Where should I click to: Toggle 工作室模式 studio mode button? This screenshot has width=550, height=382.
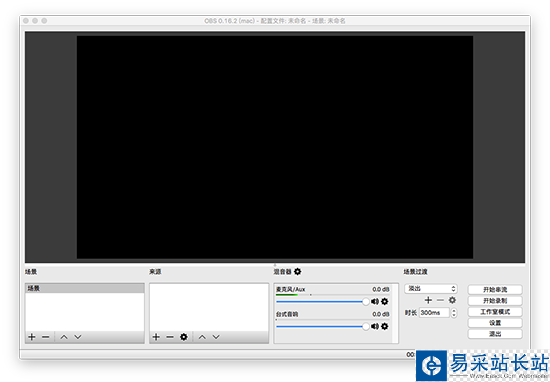pos(495,312)
